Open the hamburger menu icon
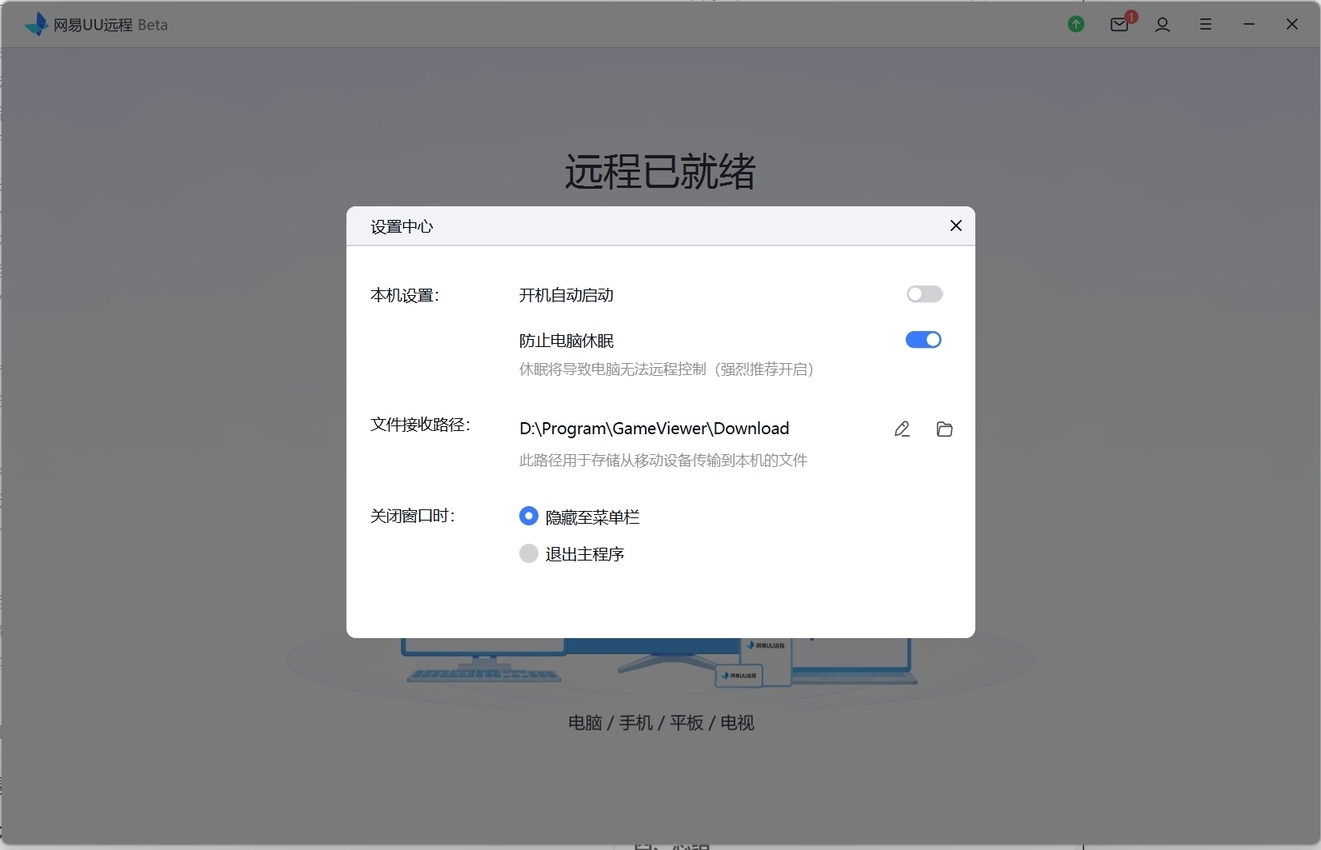Screen dimensions: 1321x850 pyautogui.click(x=1206, y=24)
